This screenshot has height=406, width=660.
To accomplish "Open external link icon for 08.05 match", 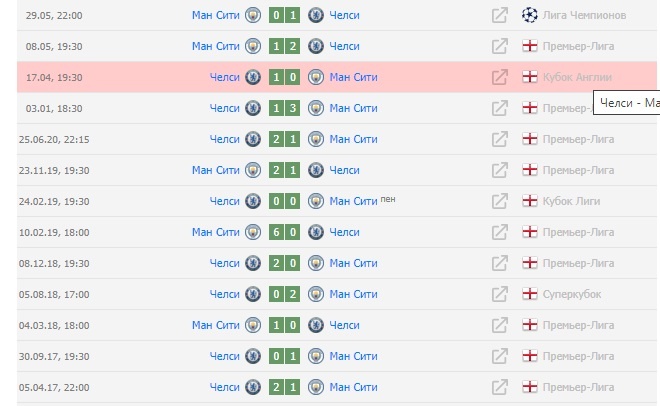I will [x=500, y=46].
